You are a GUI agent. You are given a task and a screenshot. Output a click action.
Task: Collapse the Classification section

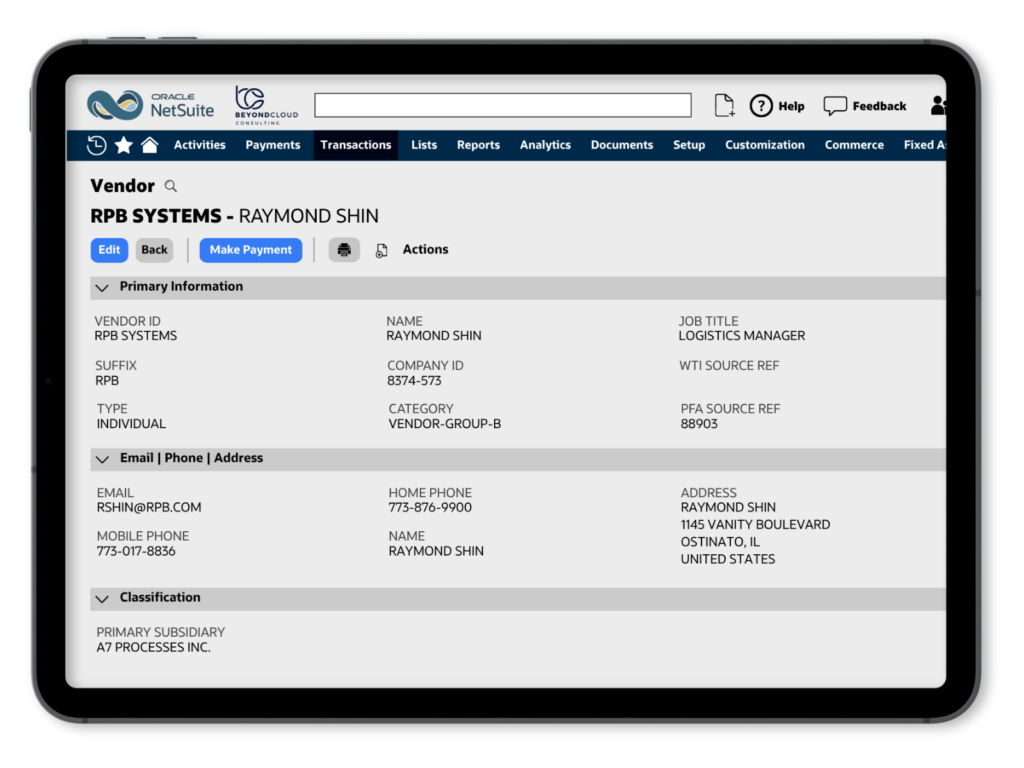tap(103, 598)
